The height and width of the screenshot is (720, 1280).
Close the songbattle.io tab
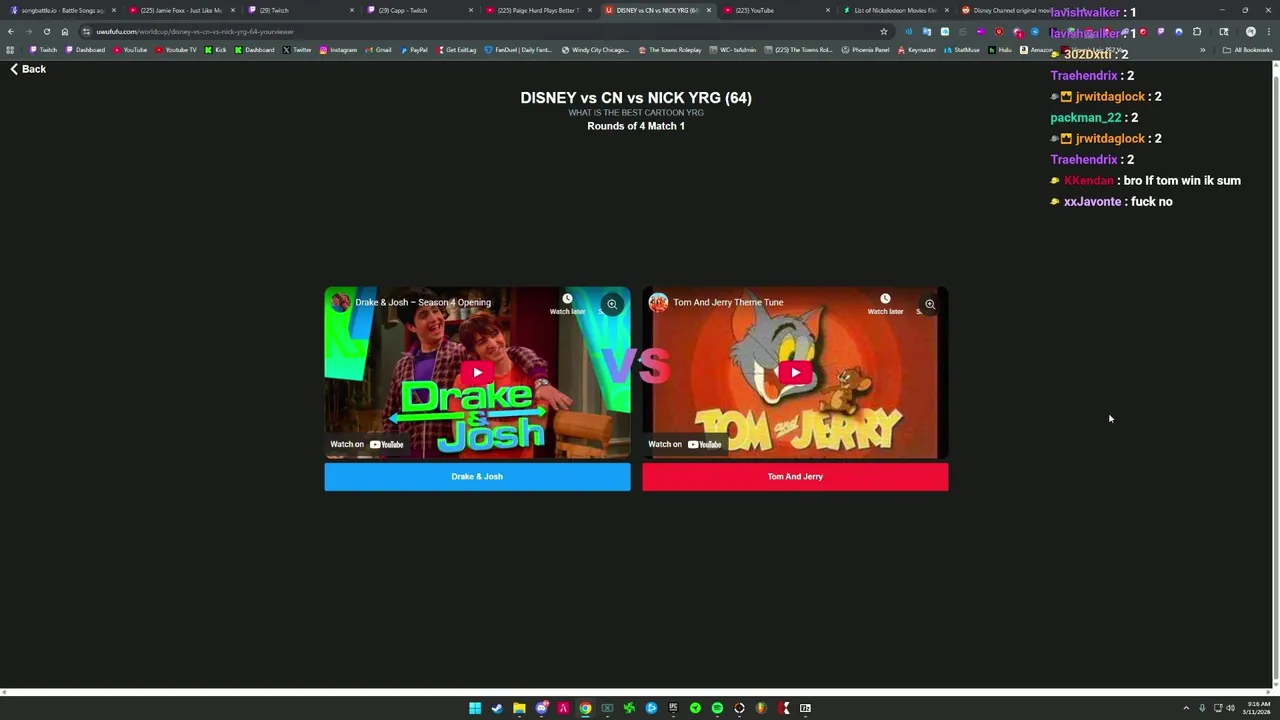(x=113, y=10)
